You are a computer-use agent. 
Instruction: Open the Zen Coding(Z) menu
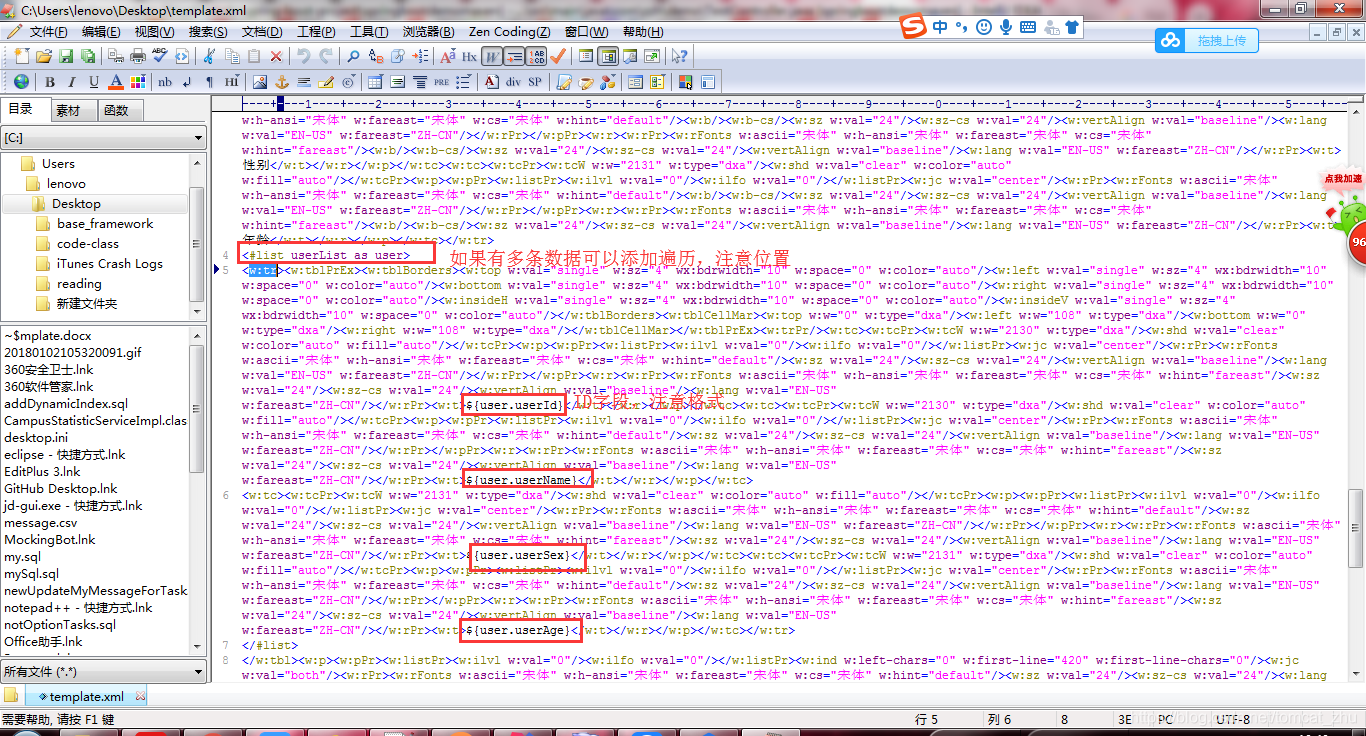click(x=509, y=32)
